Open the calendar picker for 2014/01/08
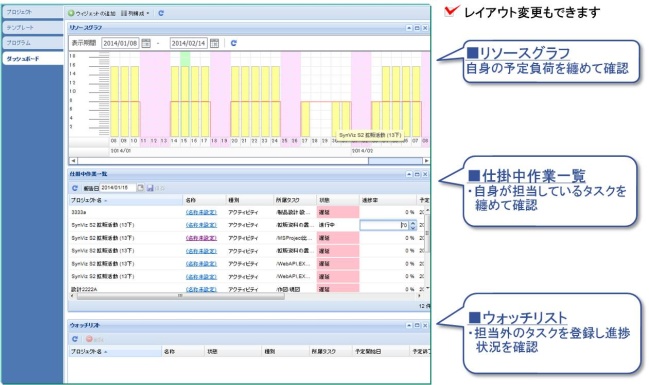 coord(146,43)
